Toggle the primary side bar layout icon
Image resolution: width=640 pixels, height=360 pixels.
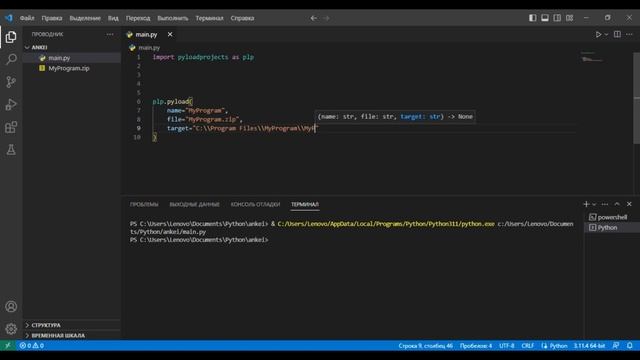pos(533,18)
